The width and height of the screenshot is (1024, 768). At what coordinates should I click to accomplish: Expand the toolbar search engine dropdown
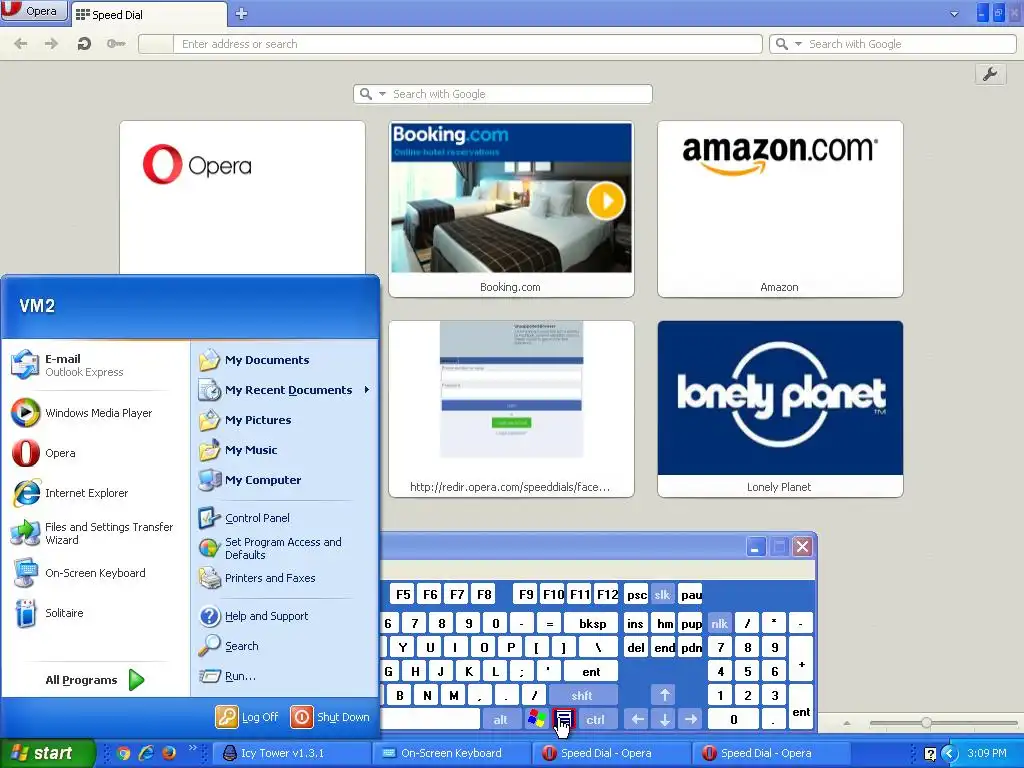click(x=798, y=44)
